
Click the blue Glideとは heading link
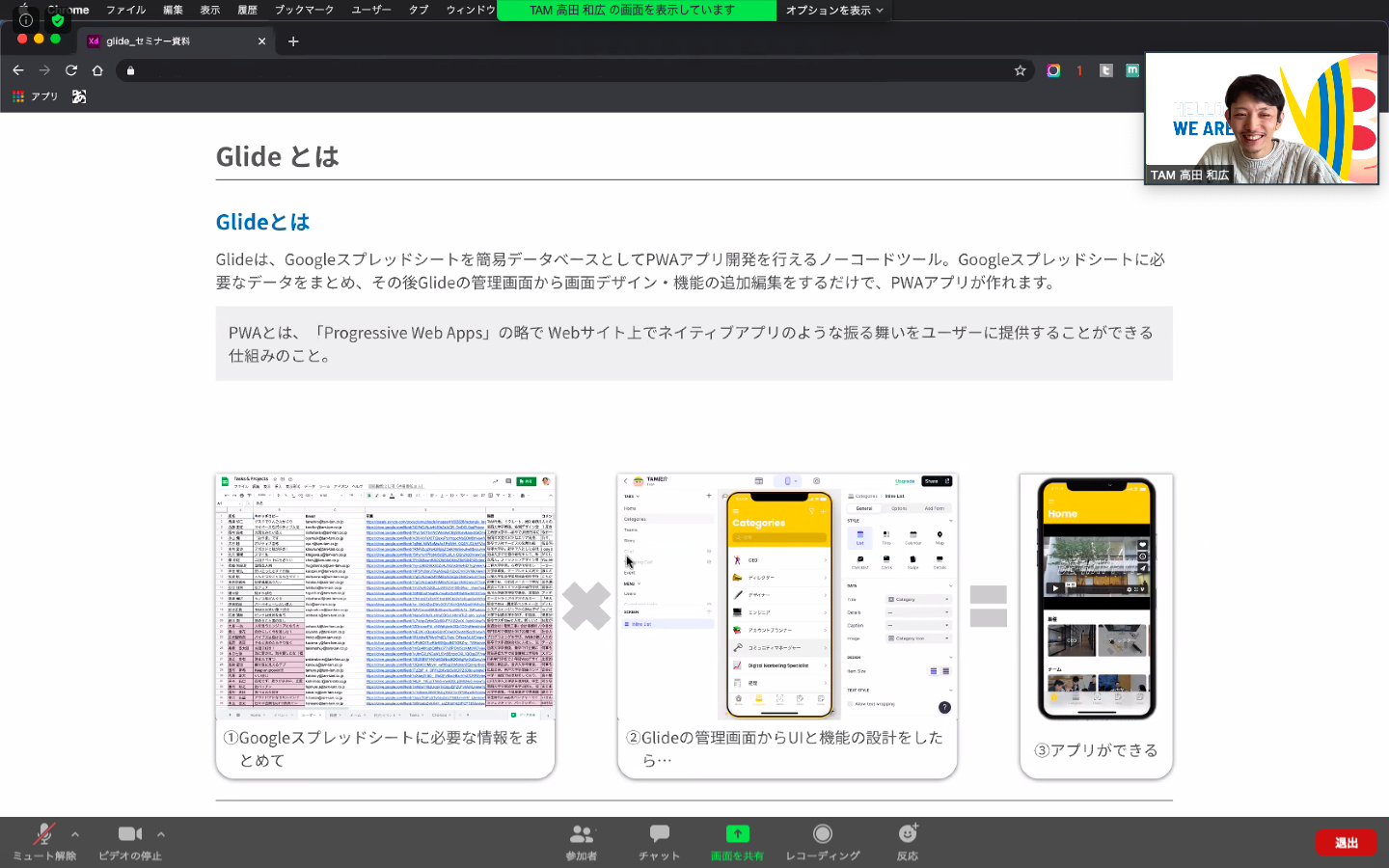click(x=262, y=222)
